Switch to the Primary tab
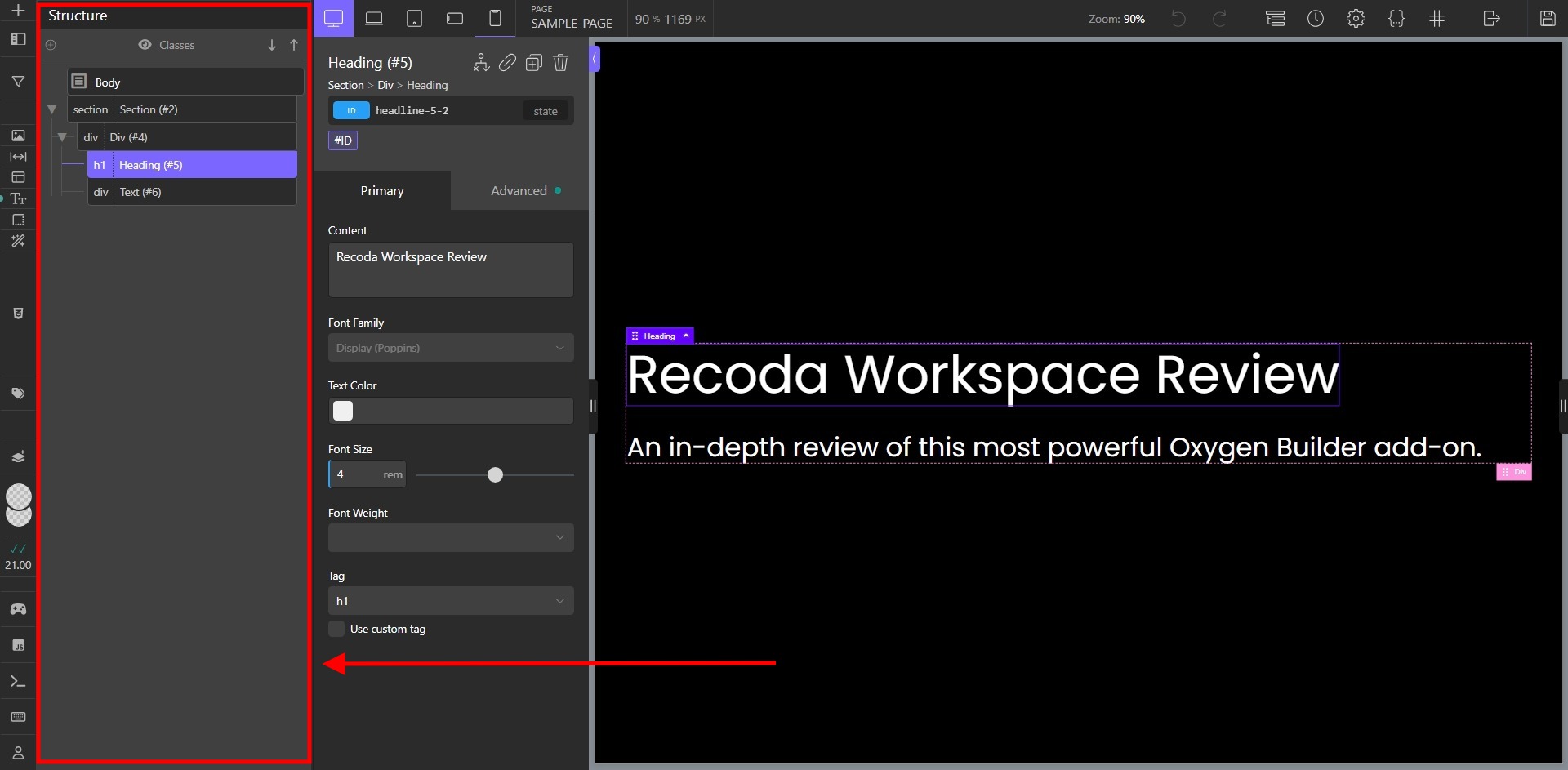This screenshot has width=1568, height=770. click(381, 190)
